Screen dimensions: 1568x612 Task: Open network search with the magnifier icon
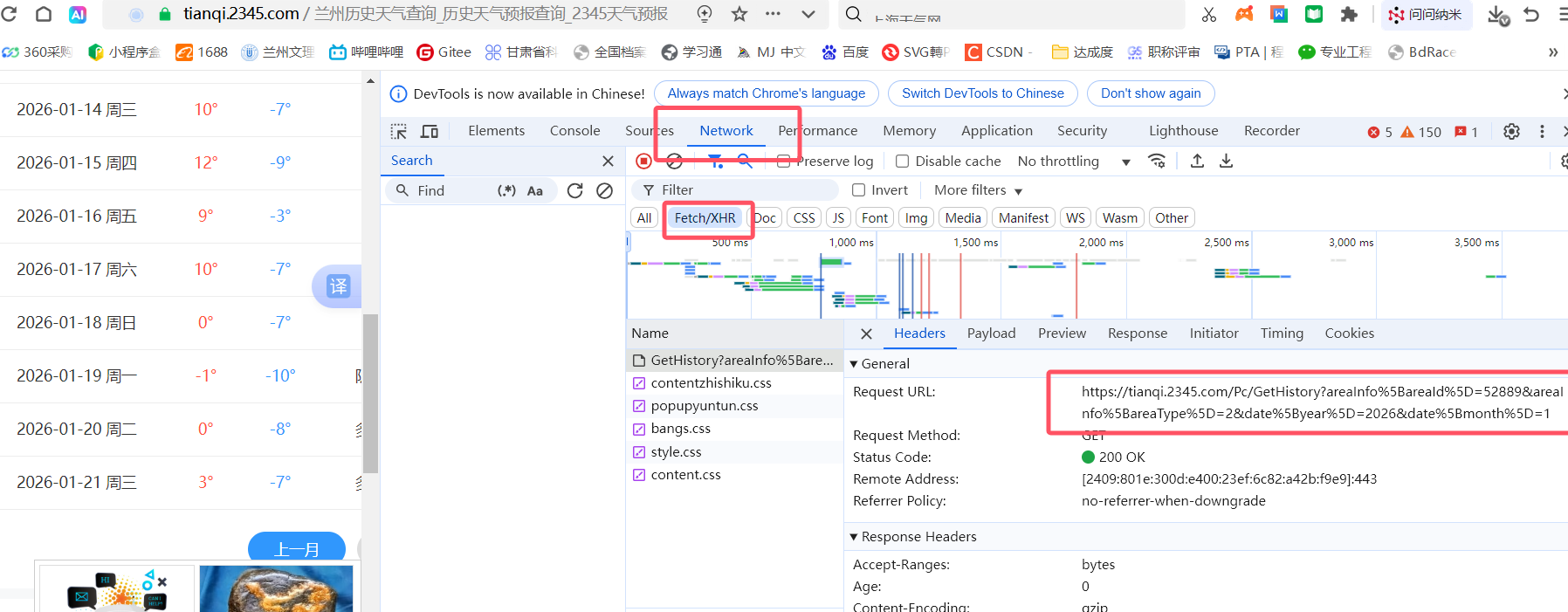point(745,161)
